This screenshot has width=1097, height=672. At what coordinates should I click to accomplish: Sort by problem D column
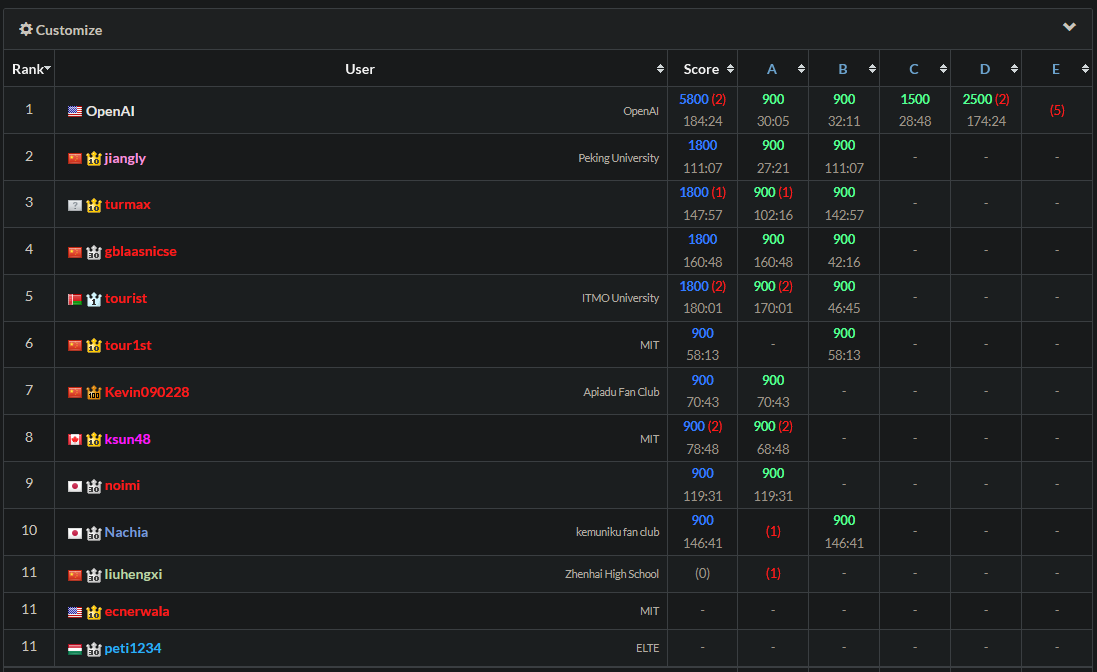coord(1014,69)
